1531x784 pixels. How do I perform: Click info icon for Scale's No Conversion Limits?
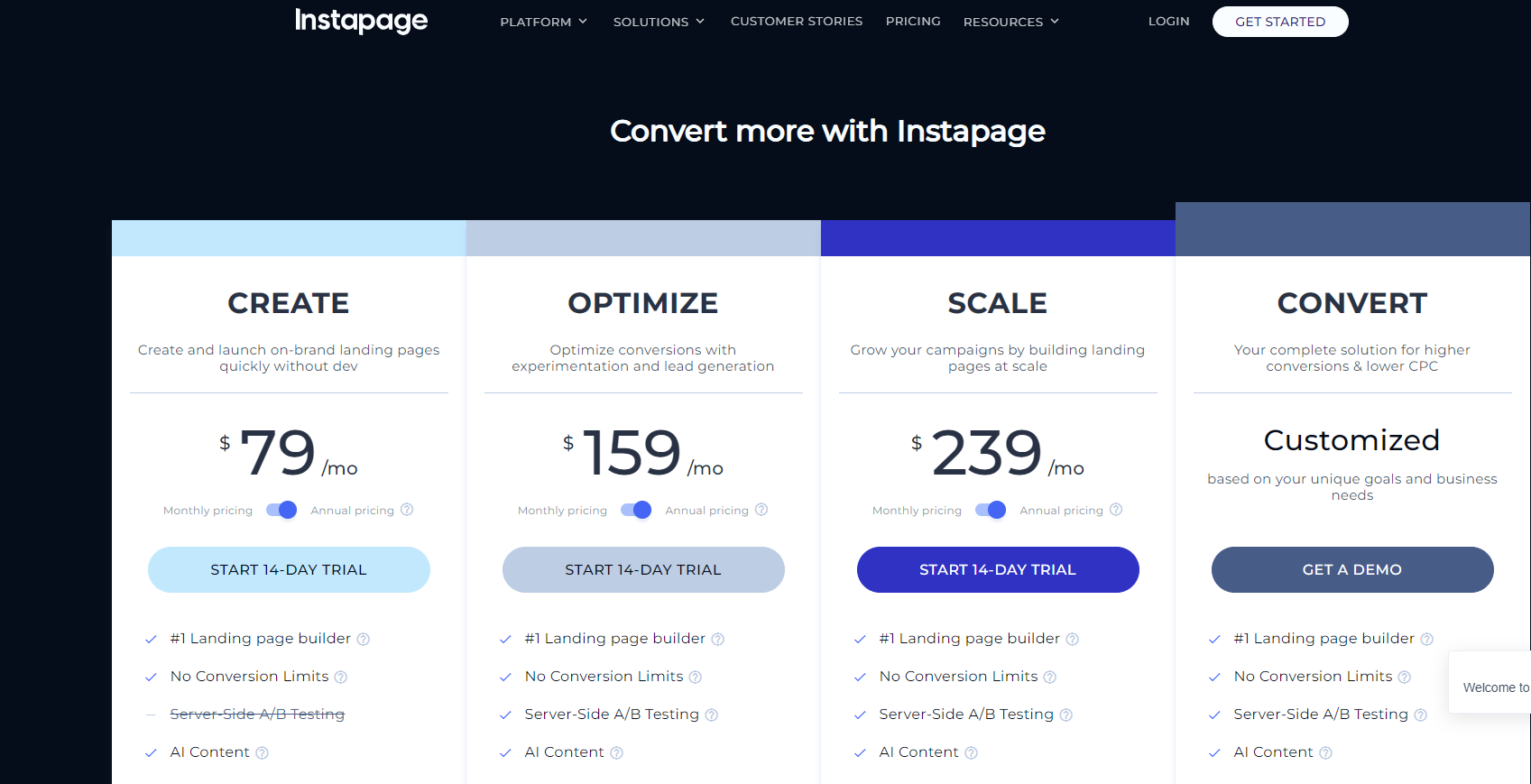(1050, 678)
